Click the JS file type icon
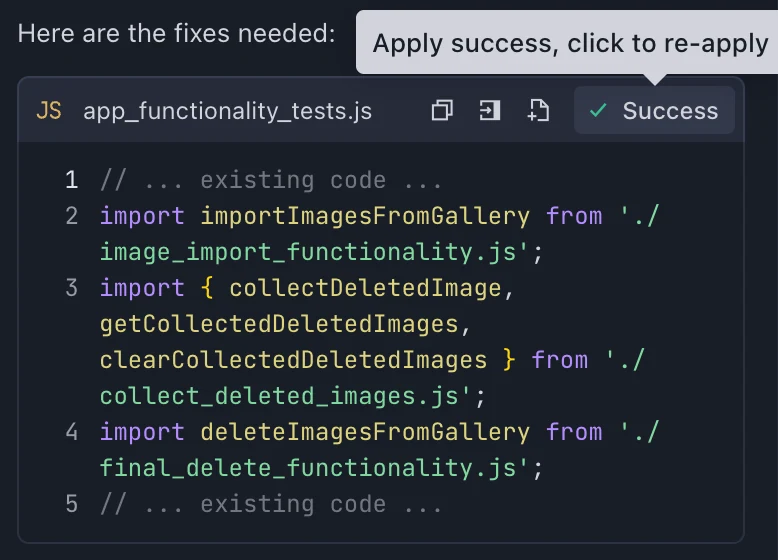Screen dimensions: 778x560 49,111
